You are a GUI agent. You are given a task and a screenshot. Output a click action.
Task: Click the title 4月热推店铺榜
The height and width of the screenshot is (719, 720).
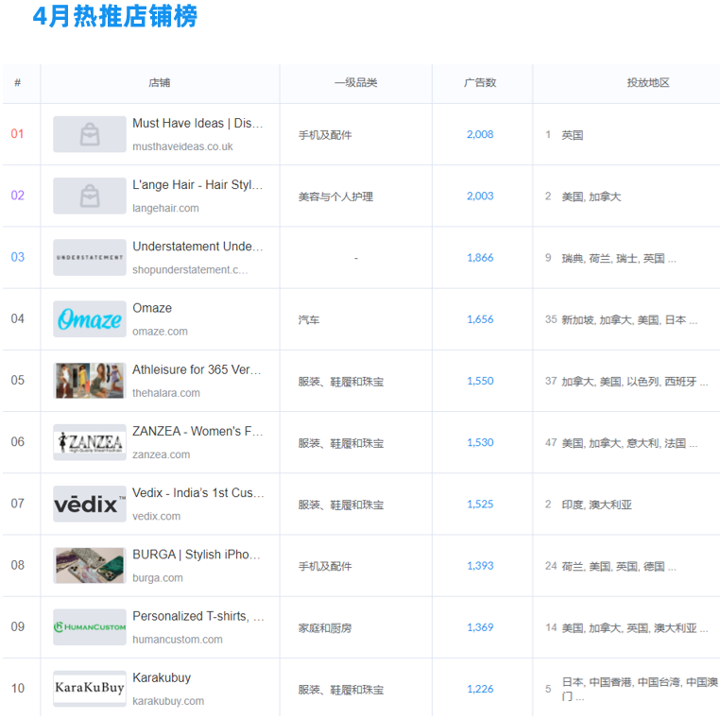pyautogui.click(x=115, y=16)
